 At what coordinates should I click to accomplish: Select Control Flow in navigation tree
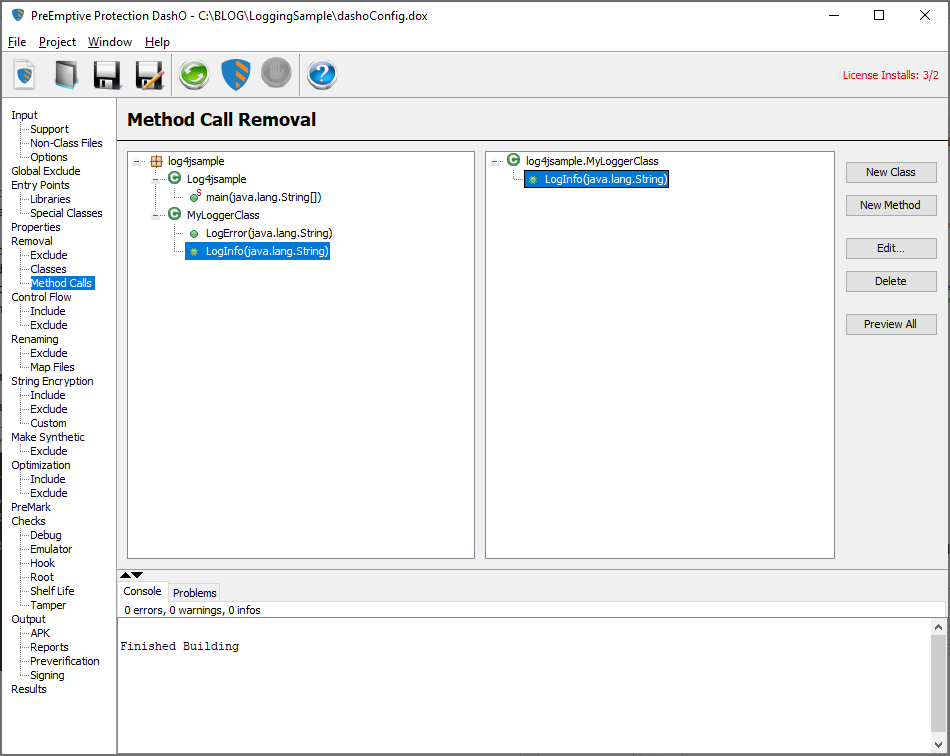[41, 297]
